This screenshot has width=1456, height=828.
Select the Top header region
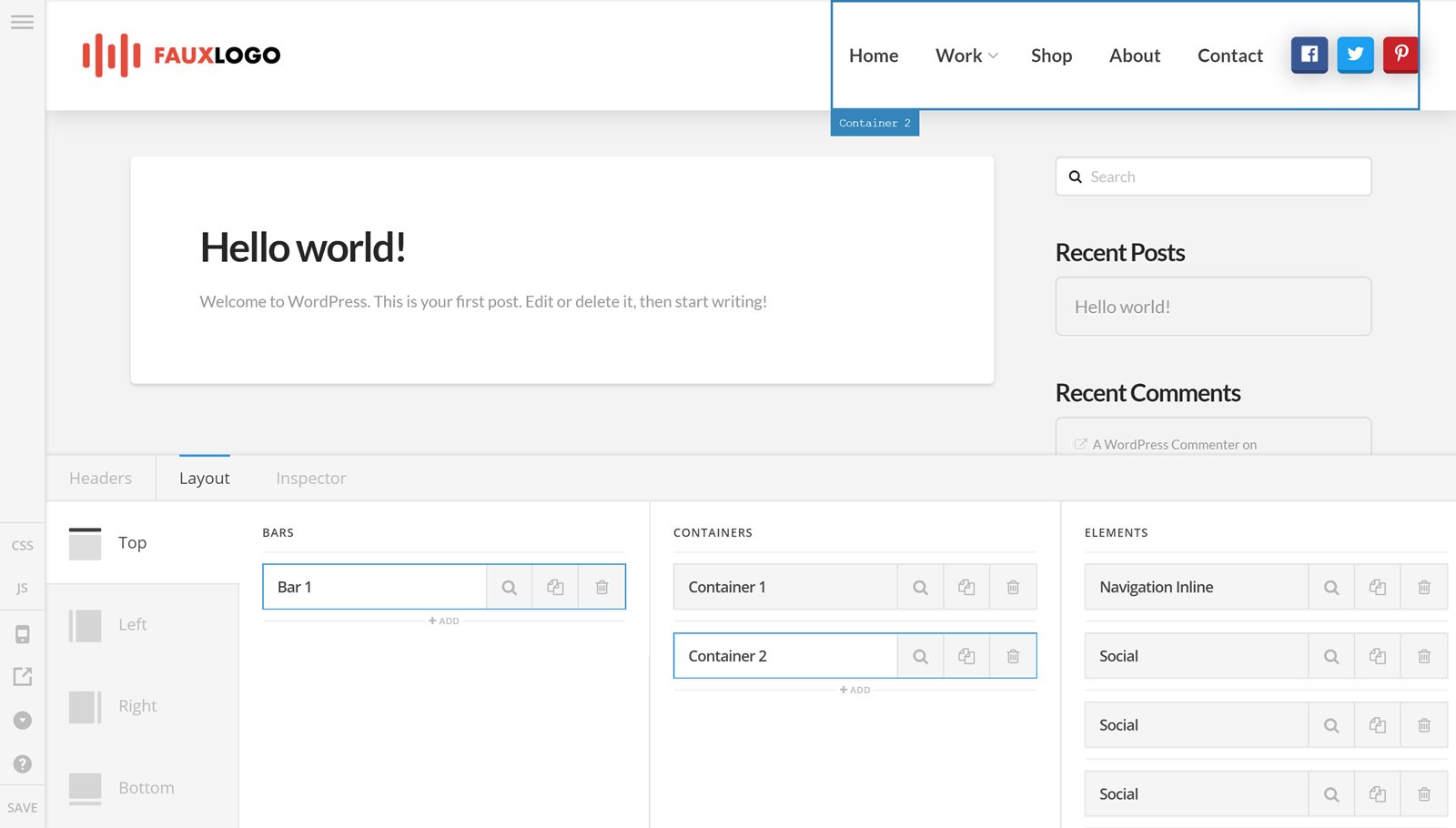(132, 543)
